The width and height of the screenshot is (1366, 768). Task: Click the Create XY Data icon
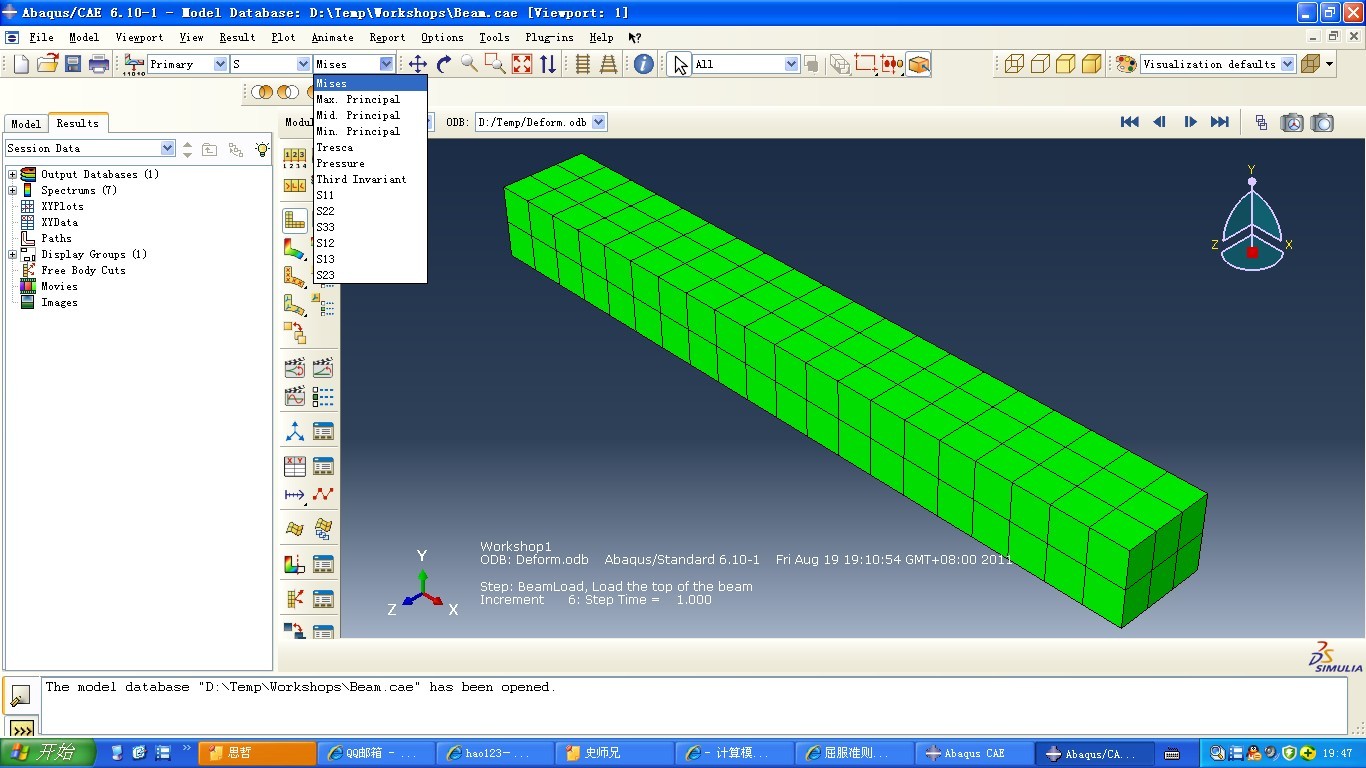[295, 466]
